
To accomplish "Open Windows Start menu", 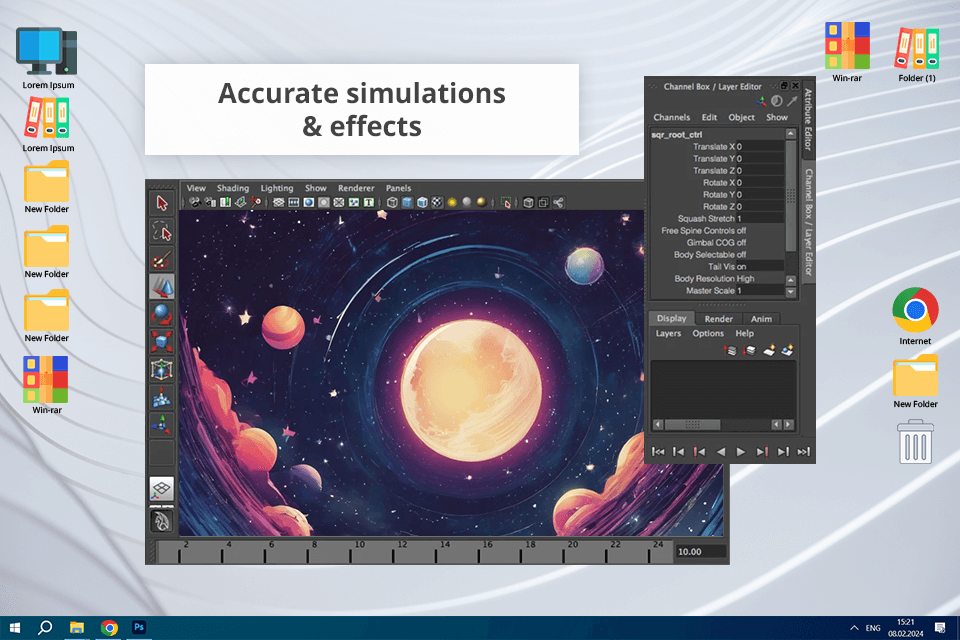I will [x=15, y=628].
